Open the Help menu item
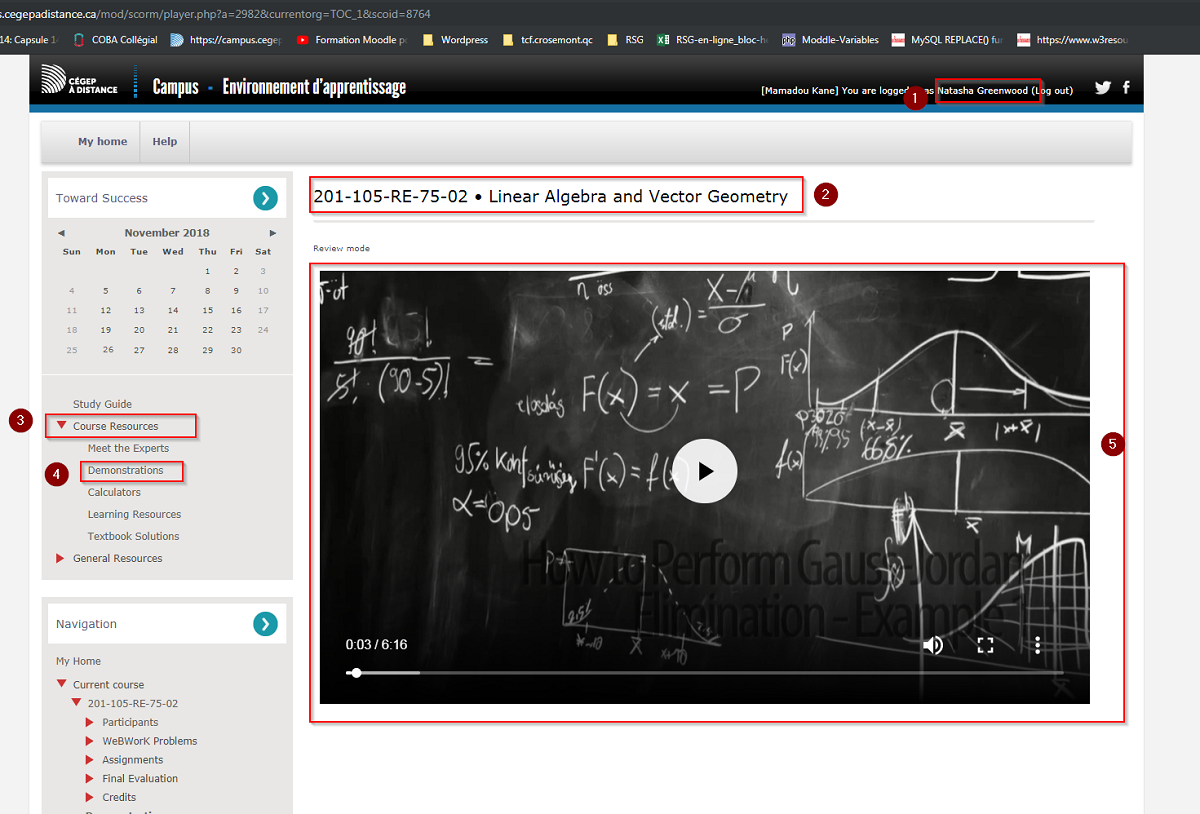This screenshot has height=814, width=1200. 164,142
